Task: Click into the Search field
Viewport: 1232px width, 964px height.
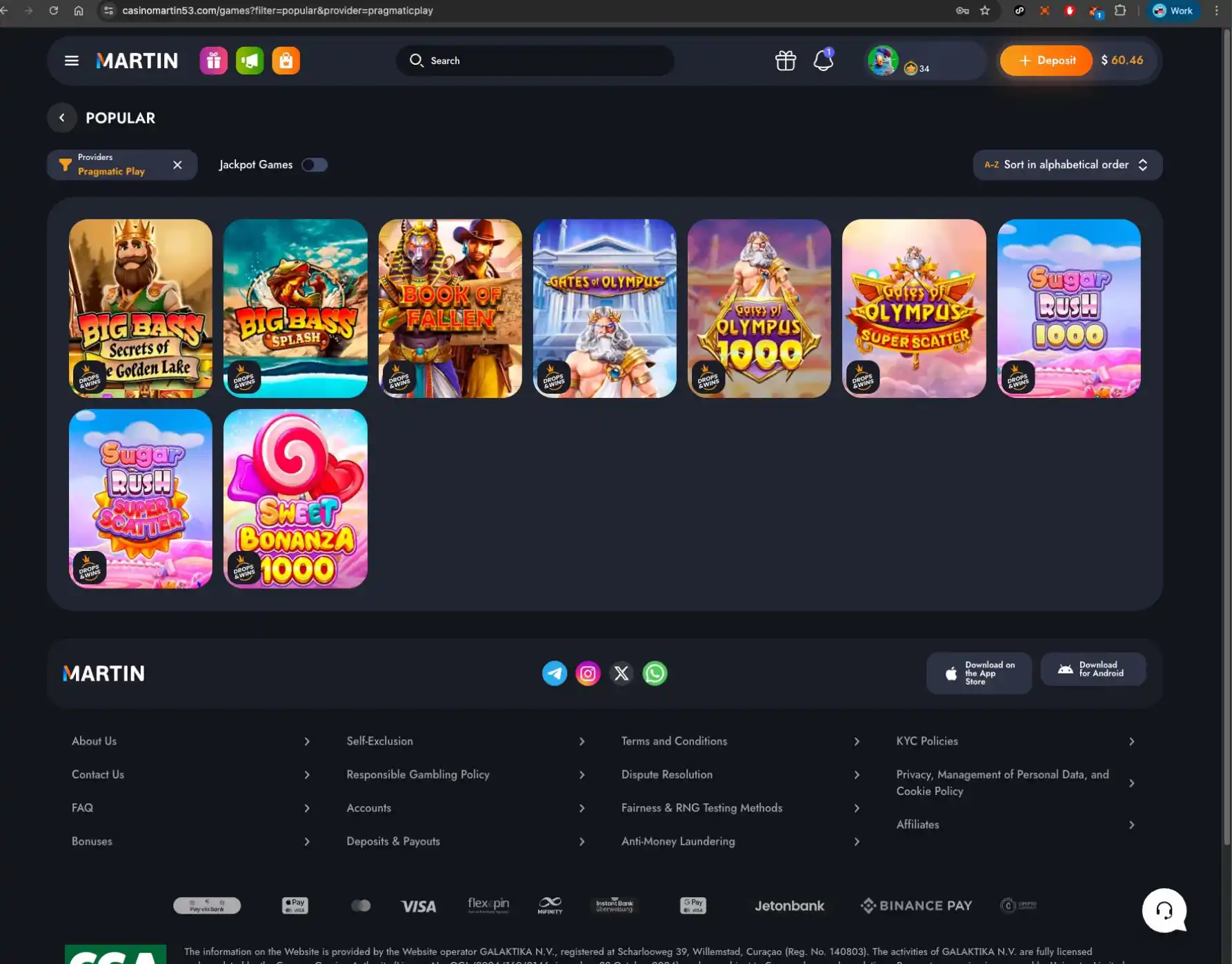Action: [x=535, y=61]
